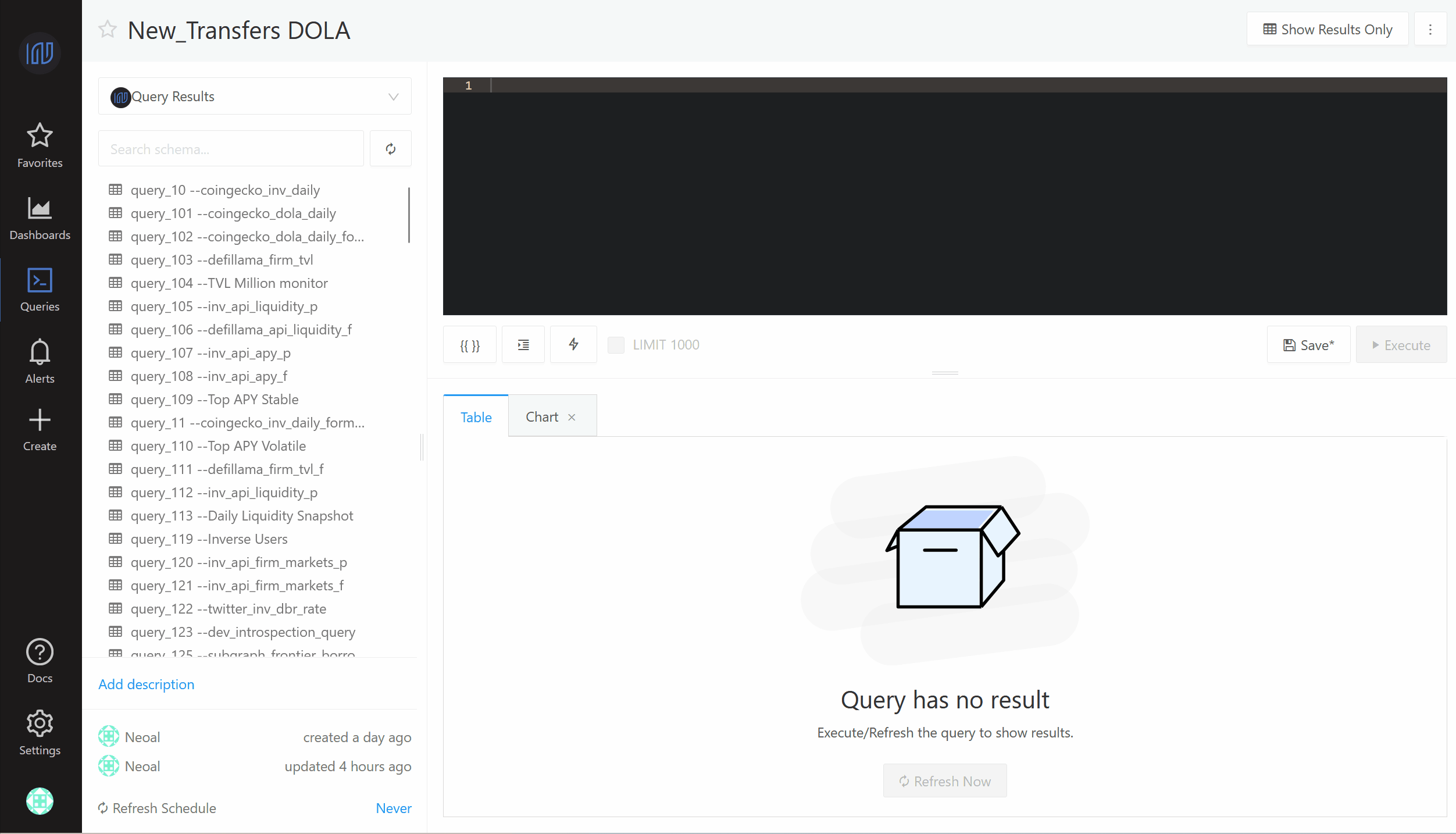1456x834 pixels.
Task: Click the Add description link
Action: (146, 685)
